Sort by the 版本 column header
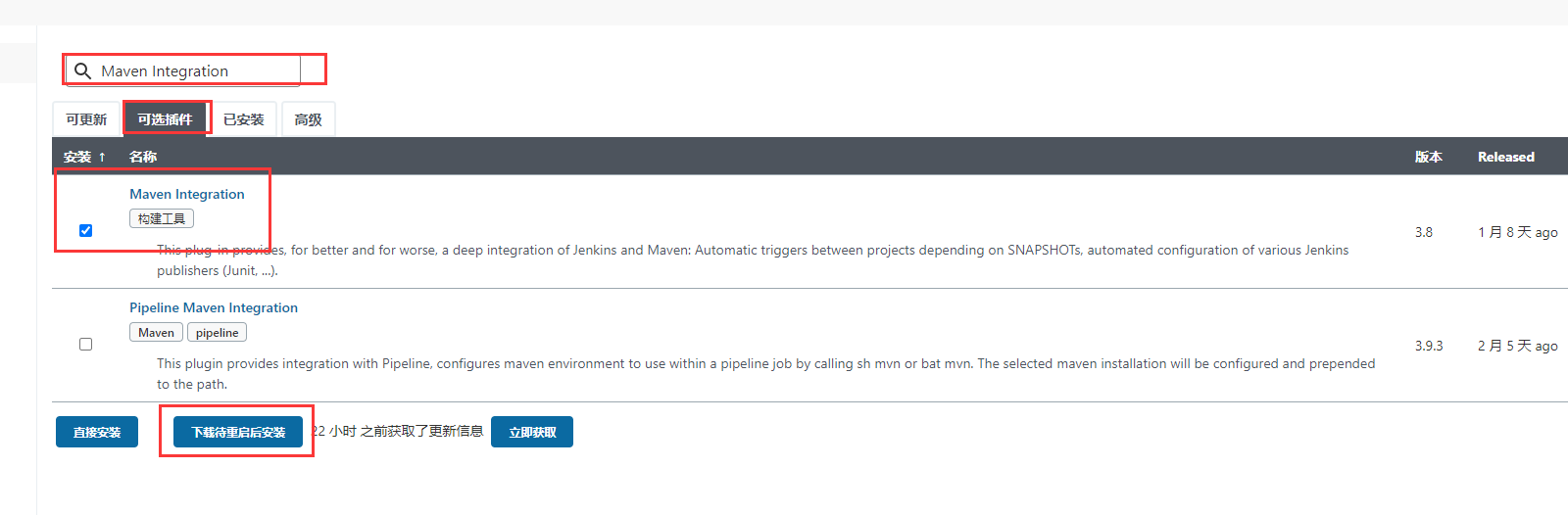The image size is (1568, 515). tap(1428, 157)
